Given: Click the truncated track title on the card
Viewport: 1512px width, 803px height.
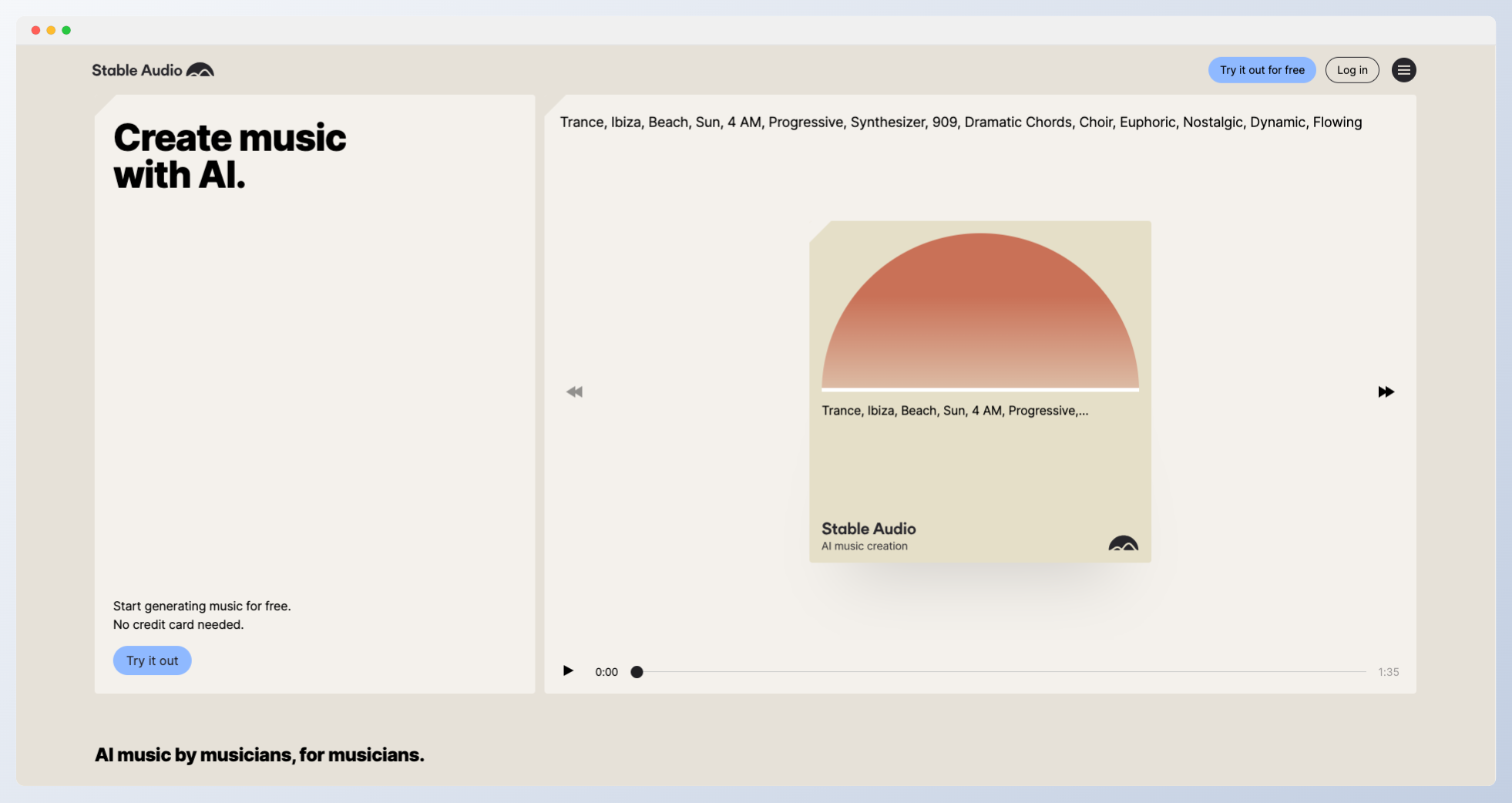Looking at the screenshot, I should (955, 411).
